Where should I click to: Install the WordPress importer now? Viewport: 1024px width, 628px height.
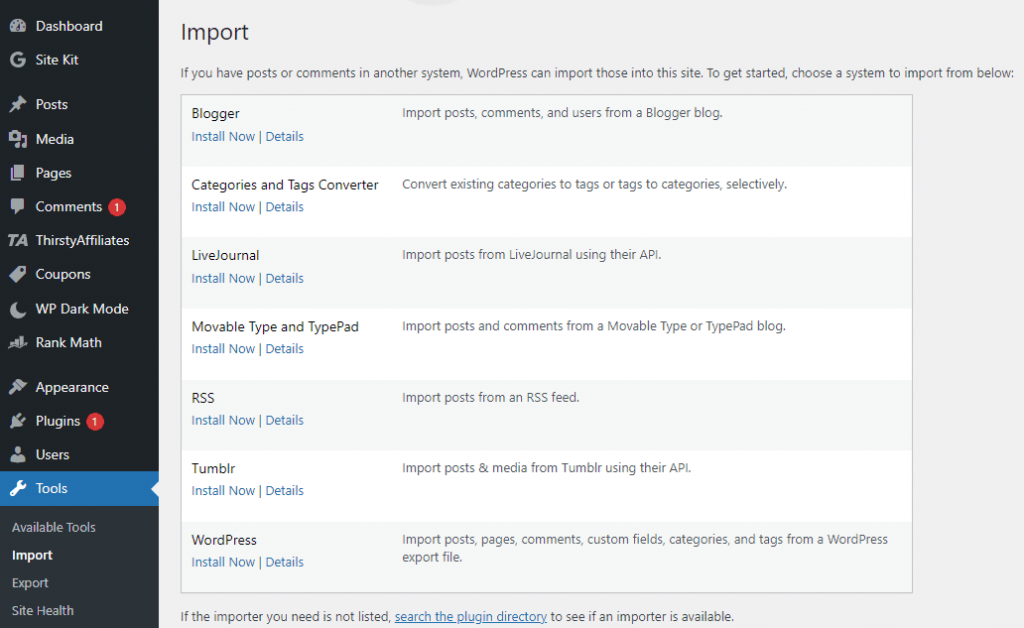point(223,562)
